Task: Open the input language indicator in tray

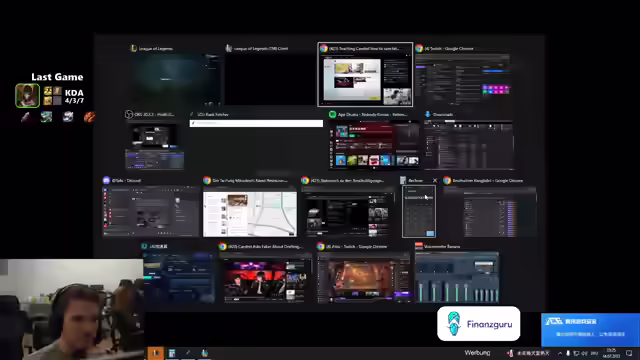Action: [594, 353]
